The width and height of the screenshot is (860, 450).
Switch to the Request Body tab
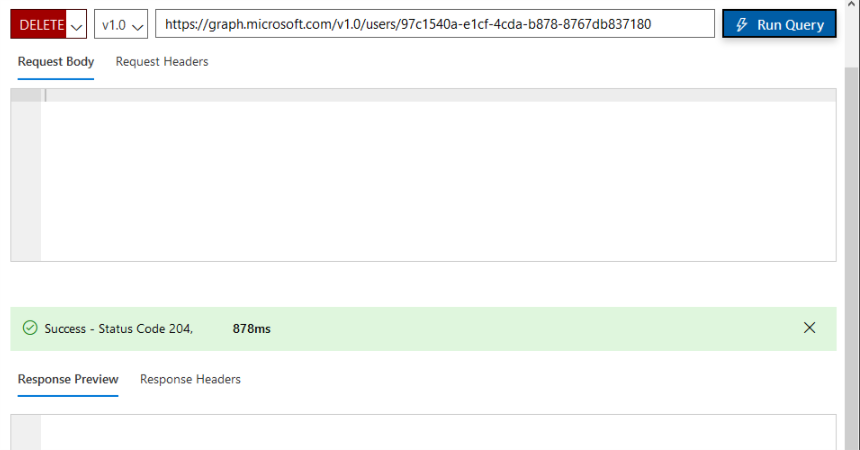coord(56,62)
